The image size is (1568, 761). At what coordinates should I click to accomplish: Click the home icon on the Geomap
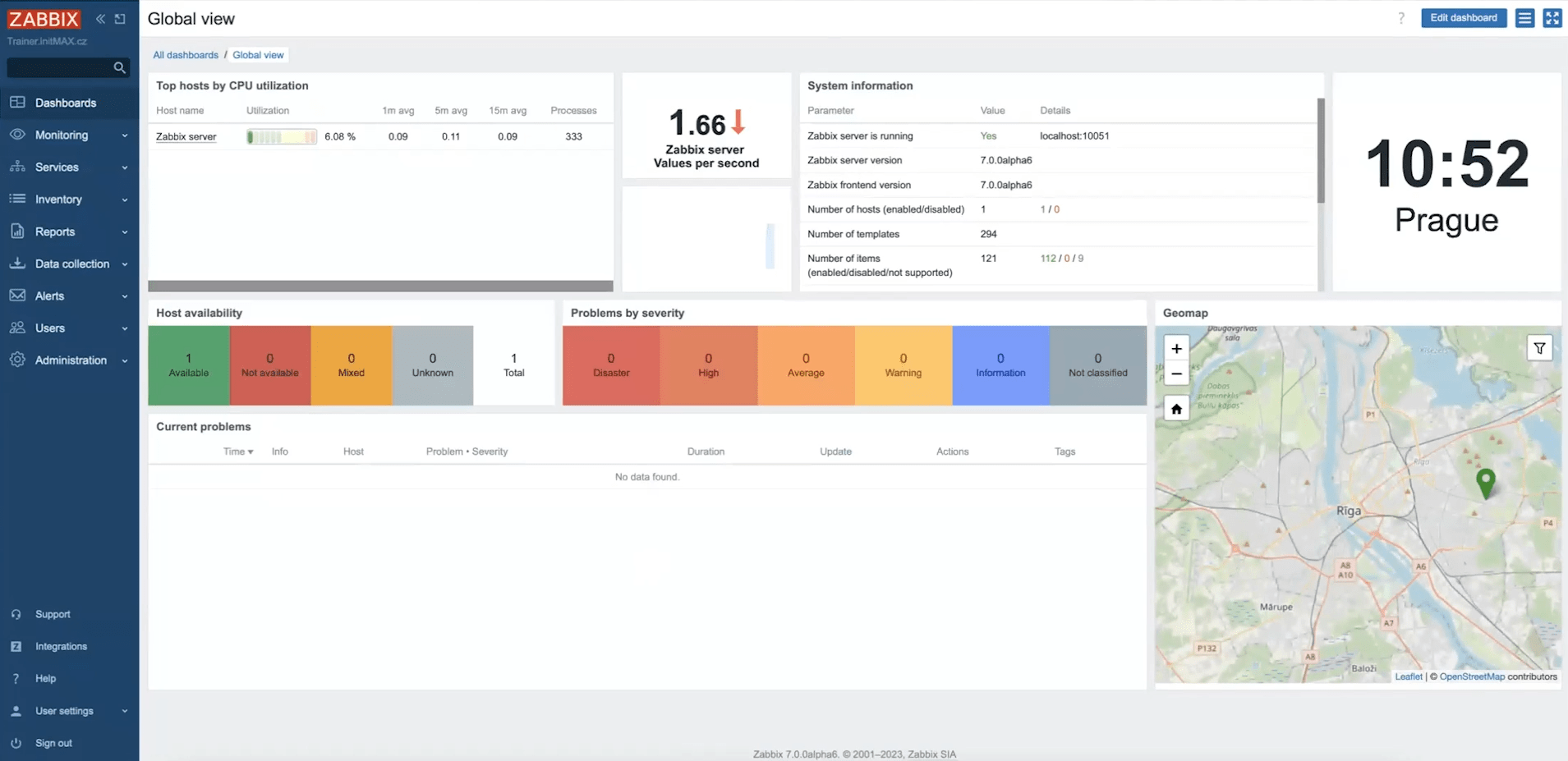click(1176, 408)
